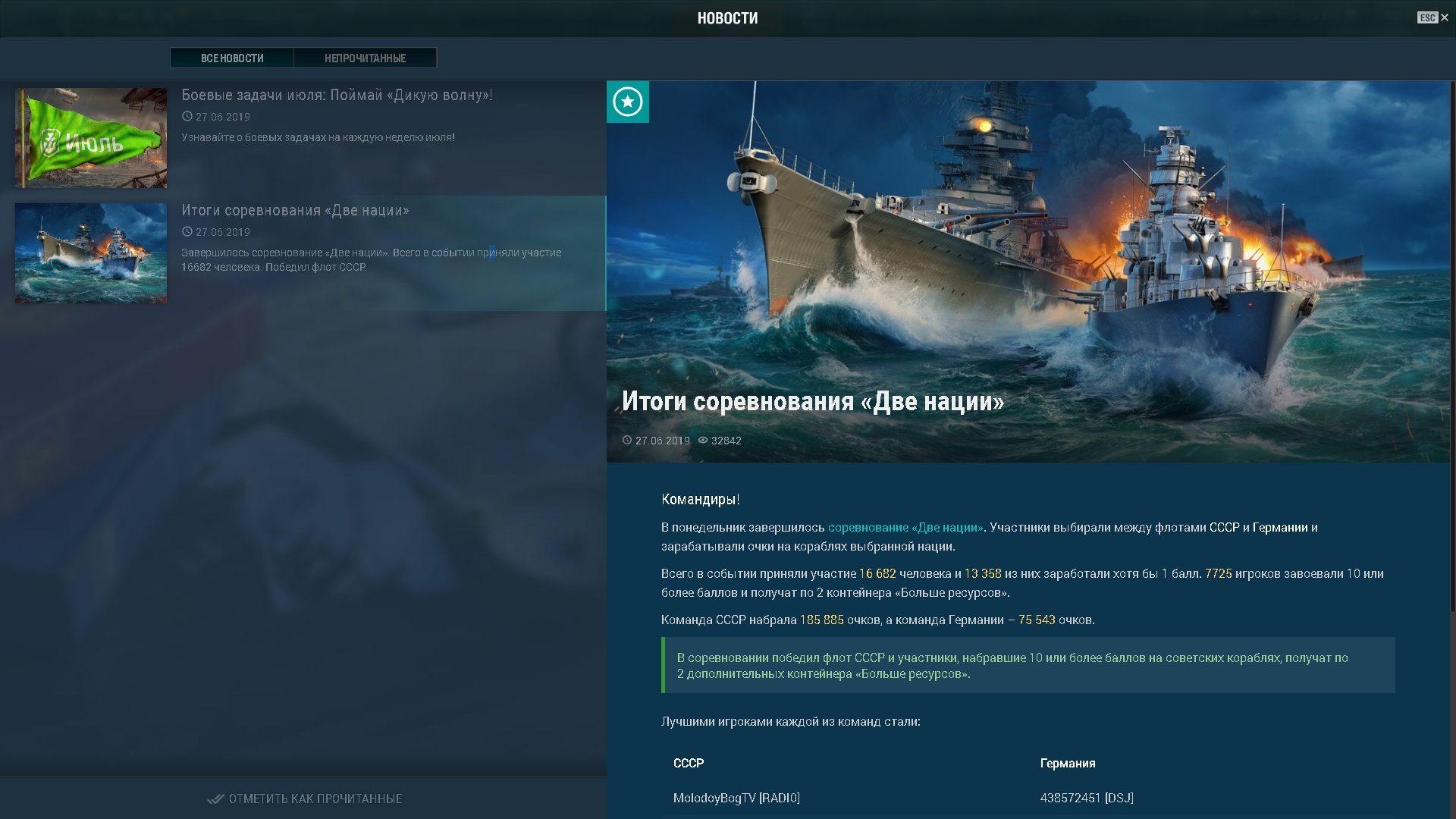Click the double-checkmark icon beside mark-as-read
Image resolution: width=1456 pixels, height=819 pixels.
click(x=215, y=799)
